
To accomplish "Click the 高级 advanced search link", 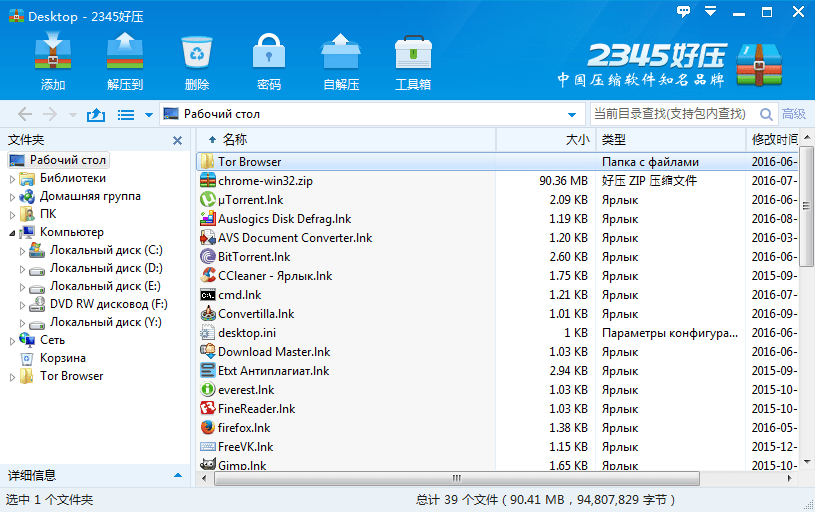I will (794, 114).
